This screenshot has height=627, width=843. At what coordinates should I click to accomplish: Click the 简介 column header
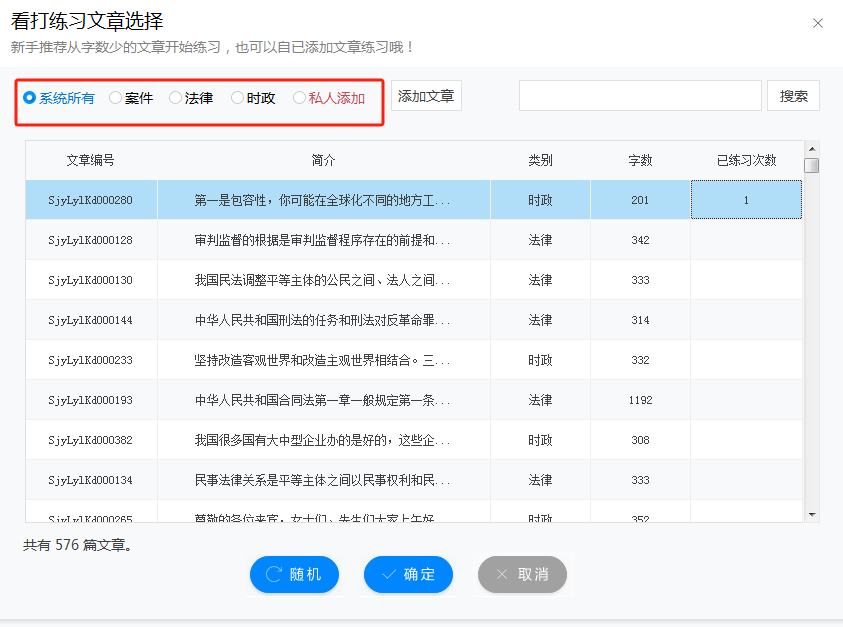click(324, 160)
